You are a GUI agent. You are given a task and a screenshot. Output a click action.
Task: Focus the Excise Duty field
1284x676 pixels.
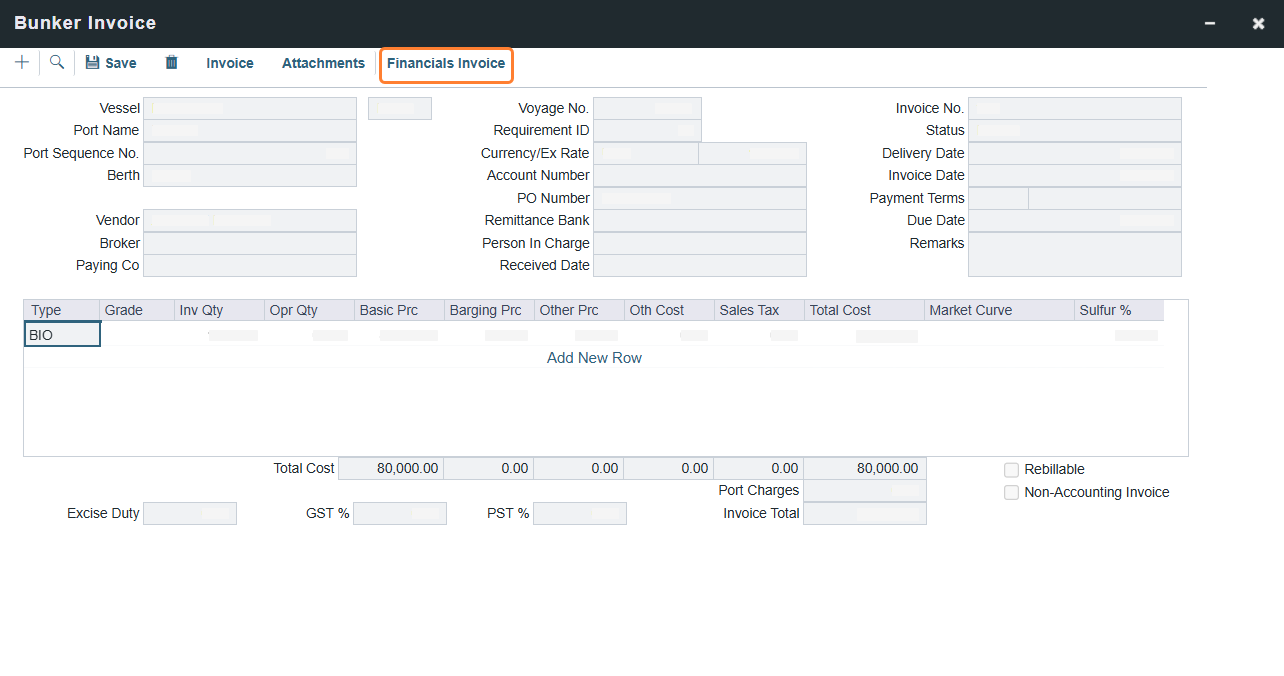(190, 513)
